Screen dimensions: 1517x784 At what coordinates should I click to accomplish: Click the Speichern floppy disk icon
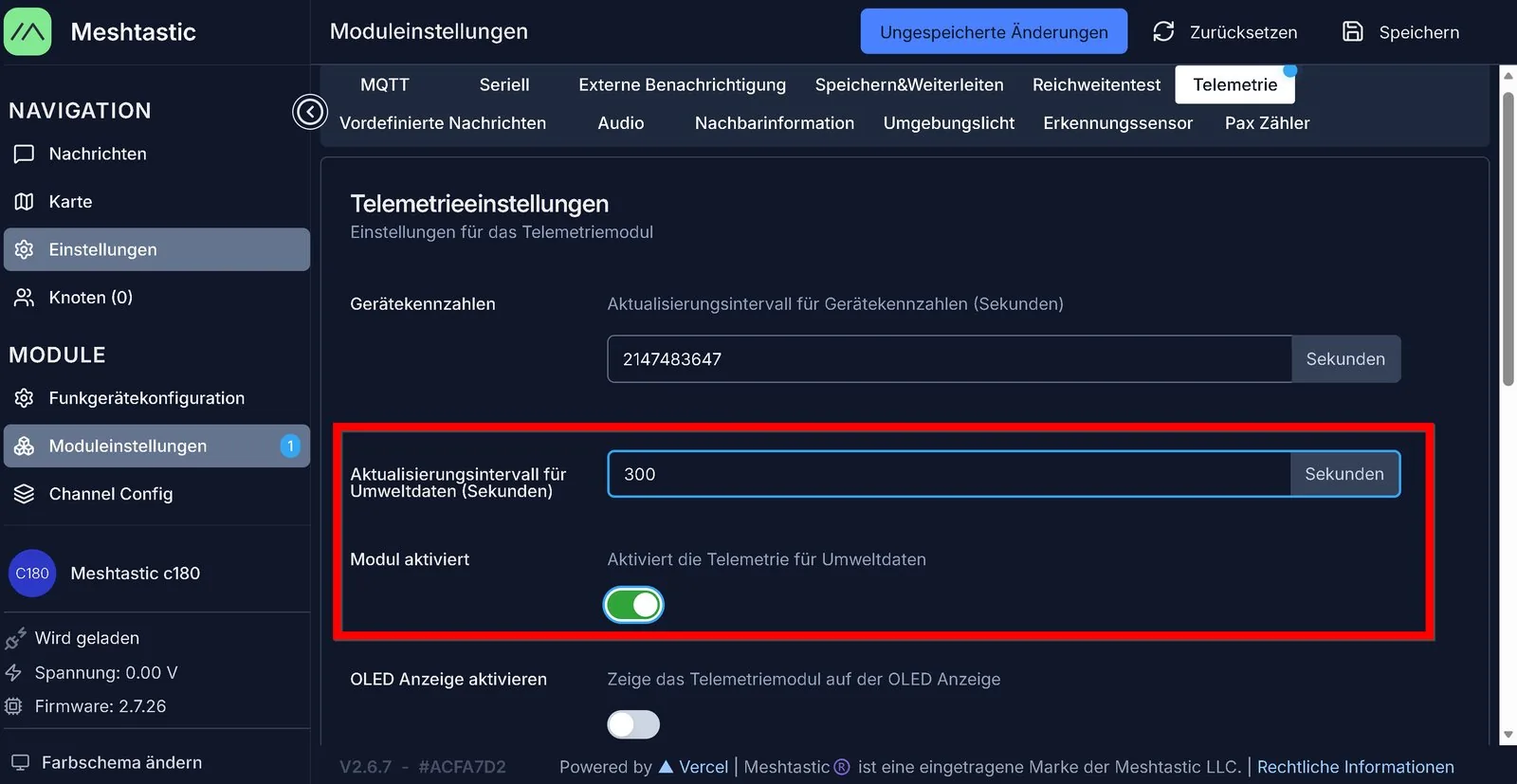pyautogui.click(x=1353, y=31)
